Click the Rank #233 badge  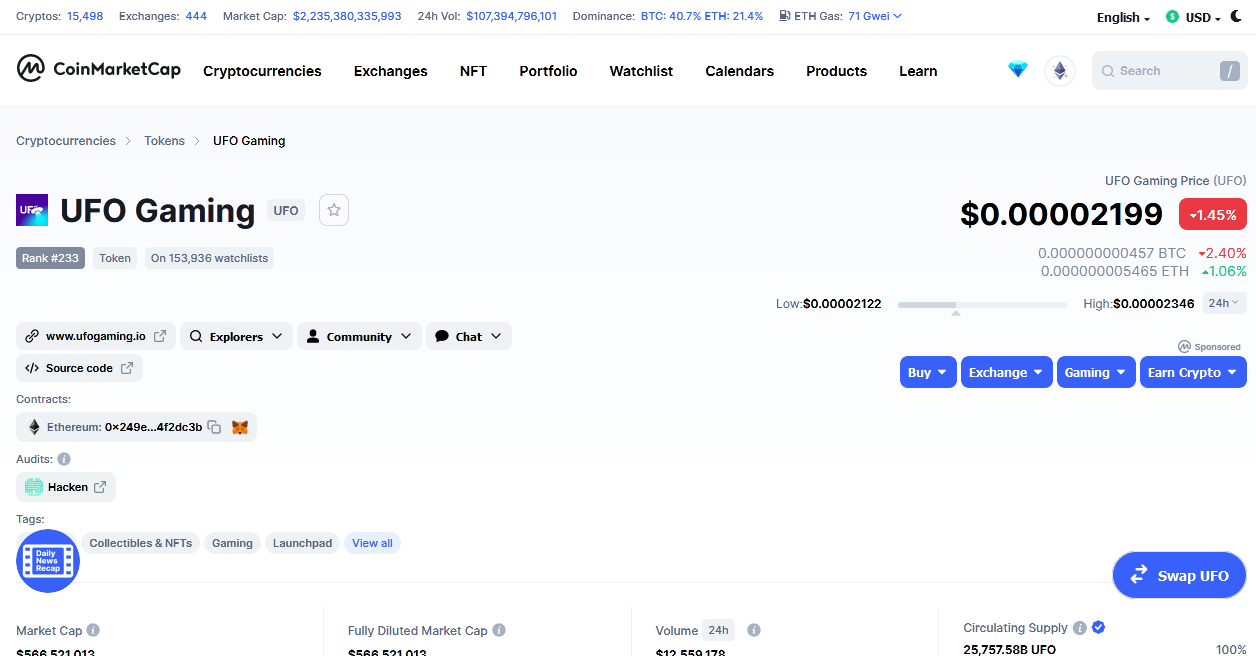[50, 258]
